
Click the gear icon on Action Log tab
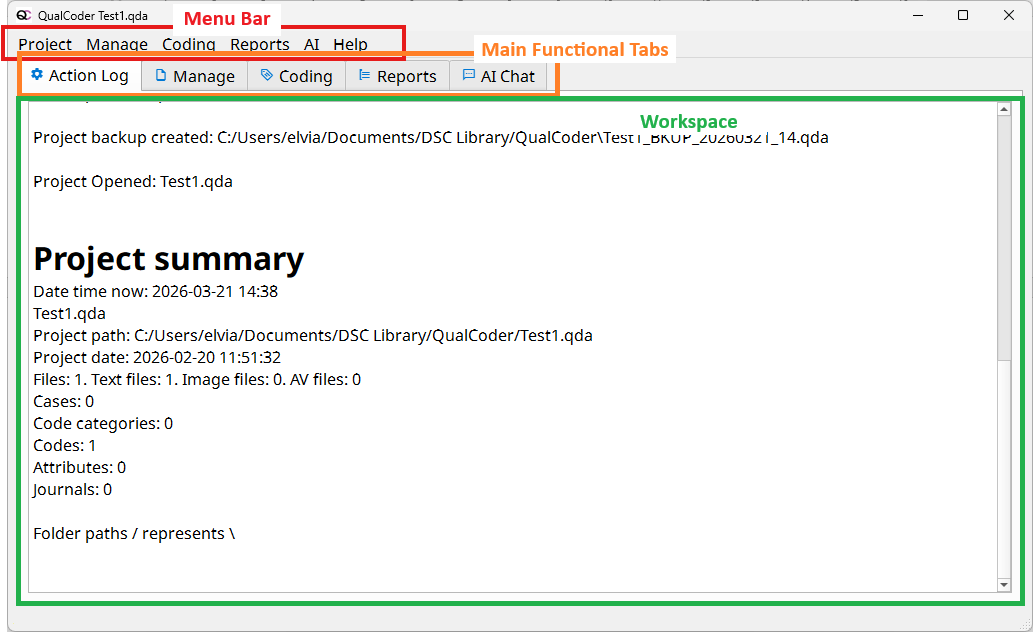click(x=37, y=75)
